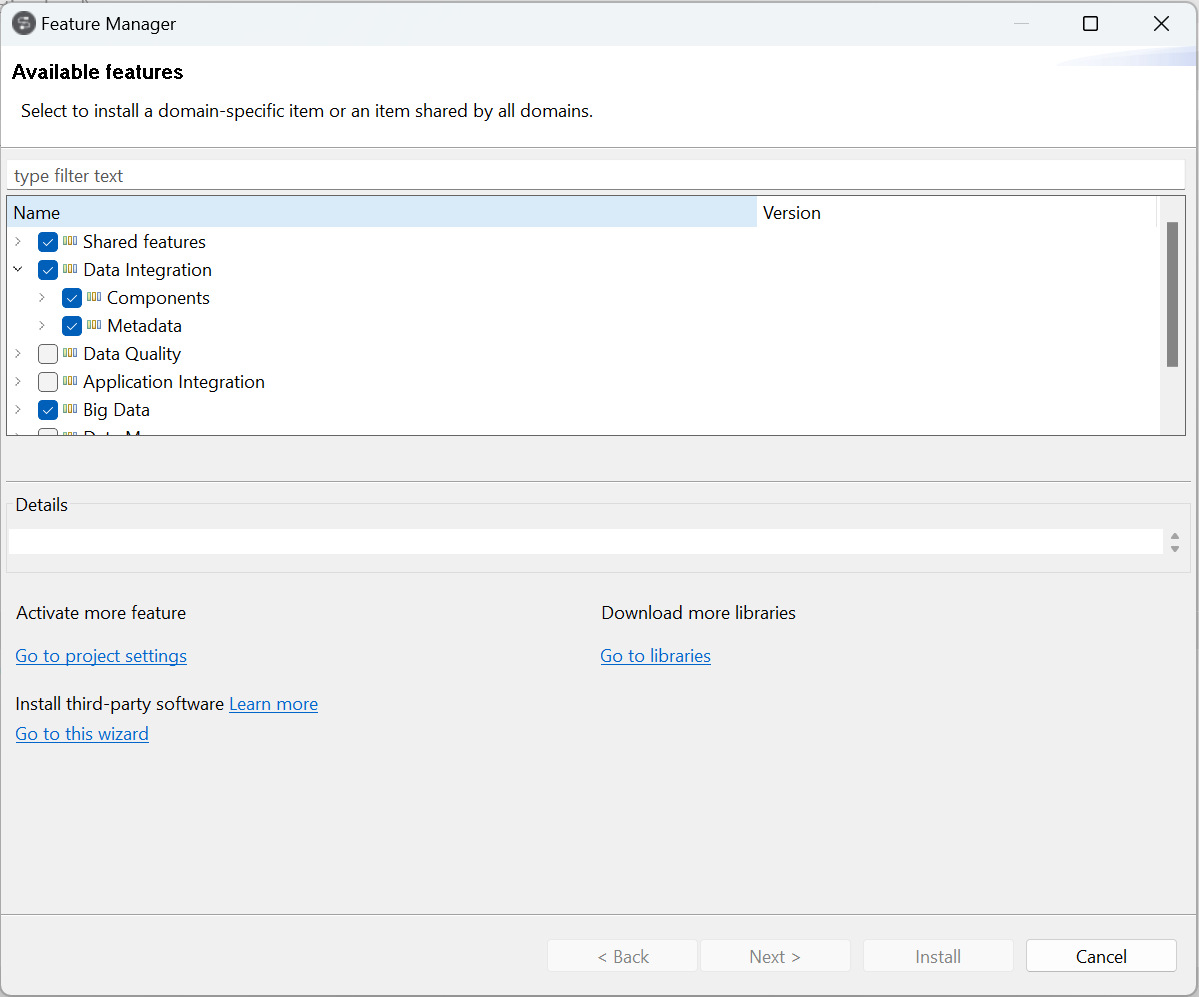Click the Metadata feature icon
Screen dimensions: 1199x997
pos(93,325)
